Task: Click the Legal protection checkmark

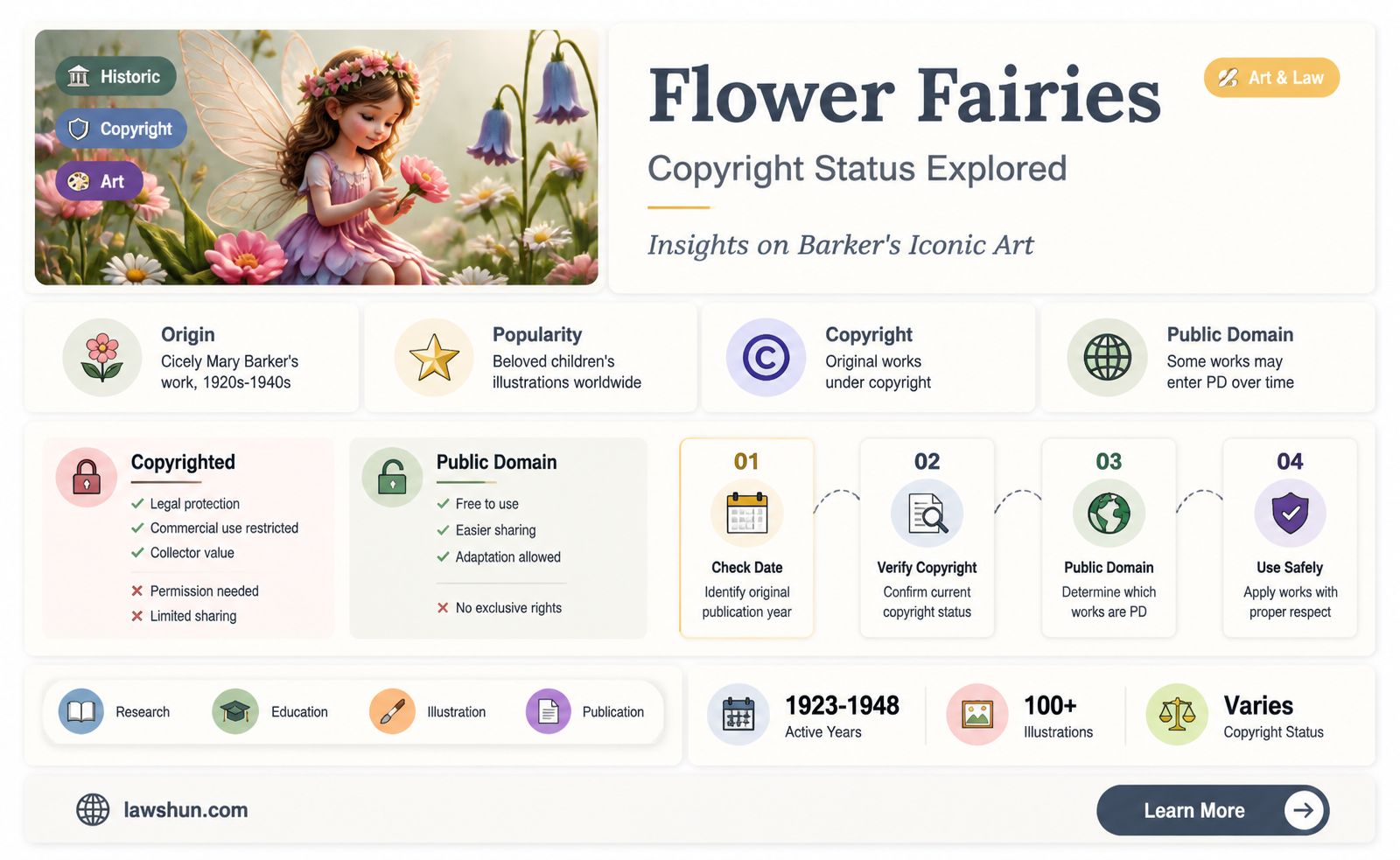Action: (x=137, y=504)
